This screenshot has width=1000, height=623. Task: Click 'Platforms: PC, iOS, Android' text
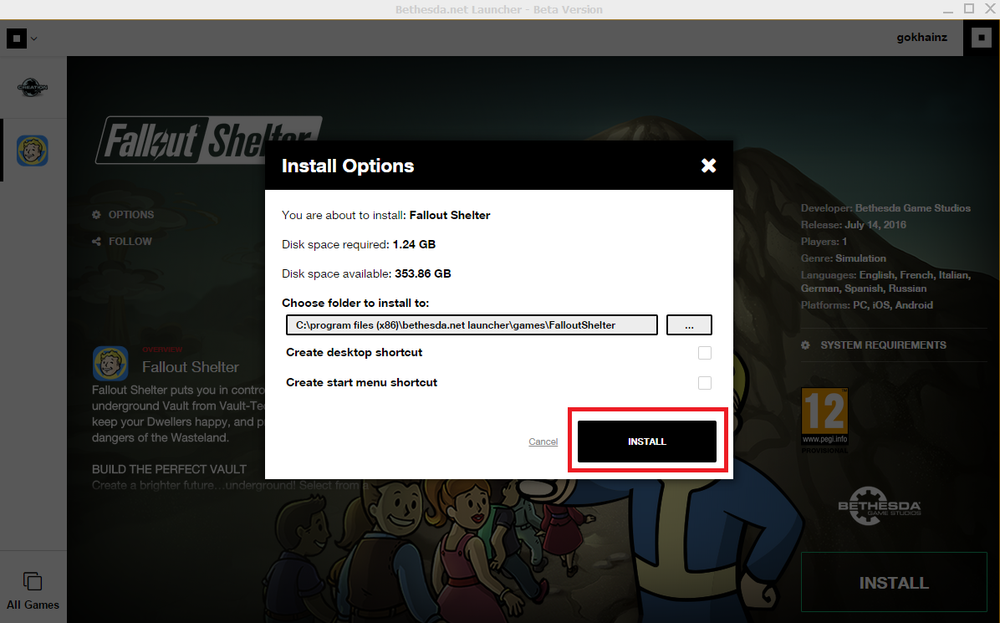pos(867,305)
